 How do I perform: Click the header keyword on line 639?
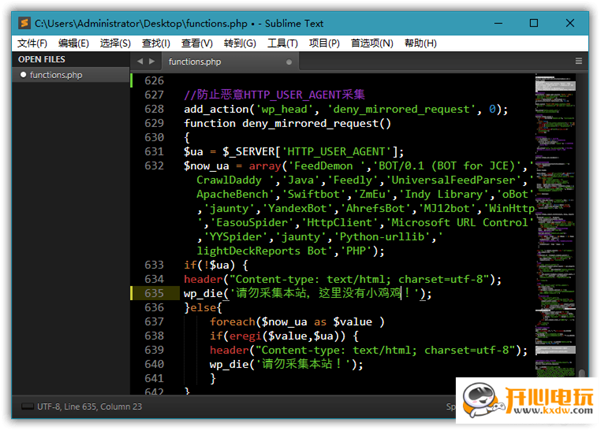point(229,350)
